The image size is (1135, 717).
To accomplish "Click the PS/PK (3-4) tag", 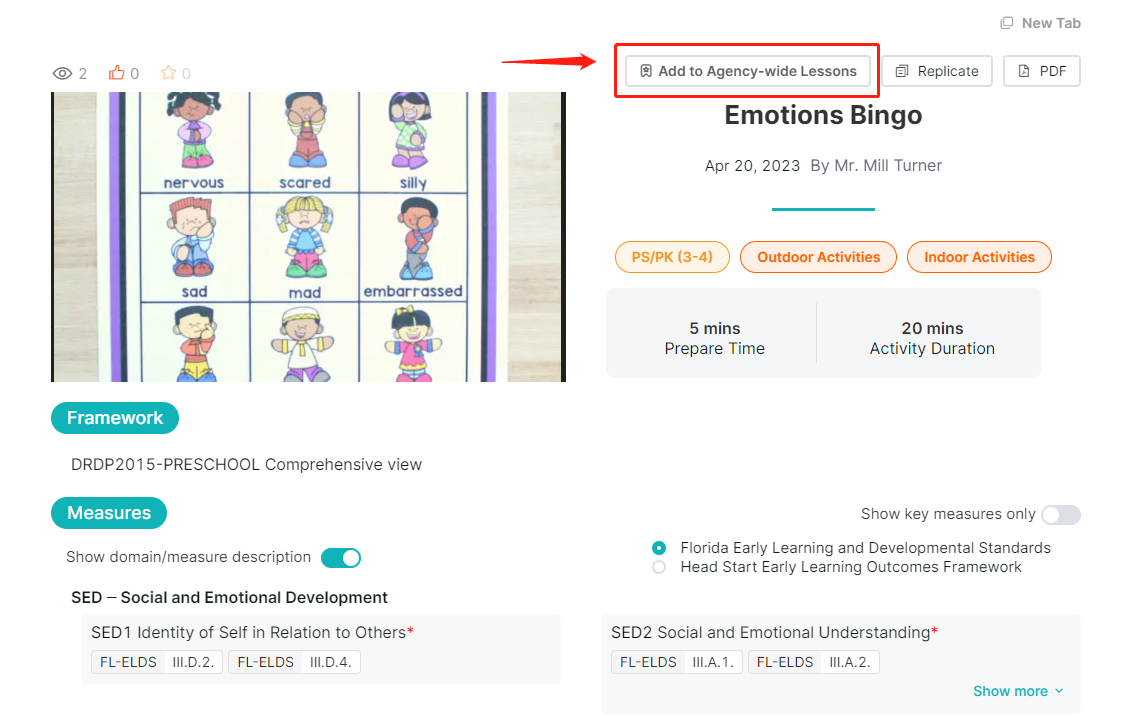I will (x=672, y=257).
